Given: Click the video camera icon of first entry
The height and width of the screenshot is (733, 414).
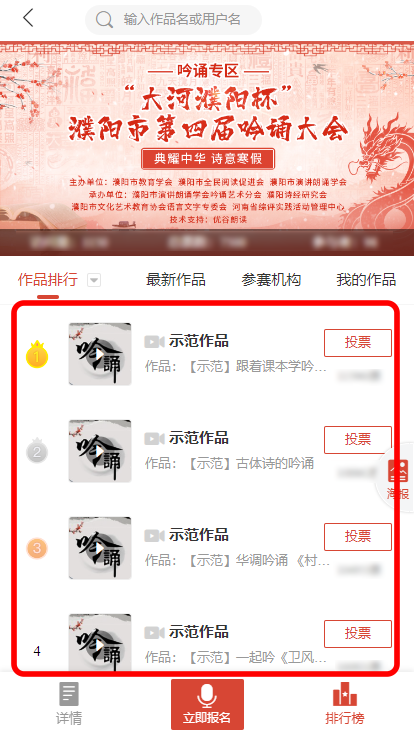Looking at the screenshot, I should pyautogui.click(x=155, y=342).
